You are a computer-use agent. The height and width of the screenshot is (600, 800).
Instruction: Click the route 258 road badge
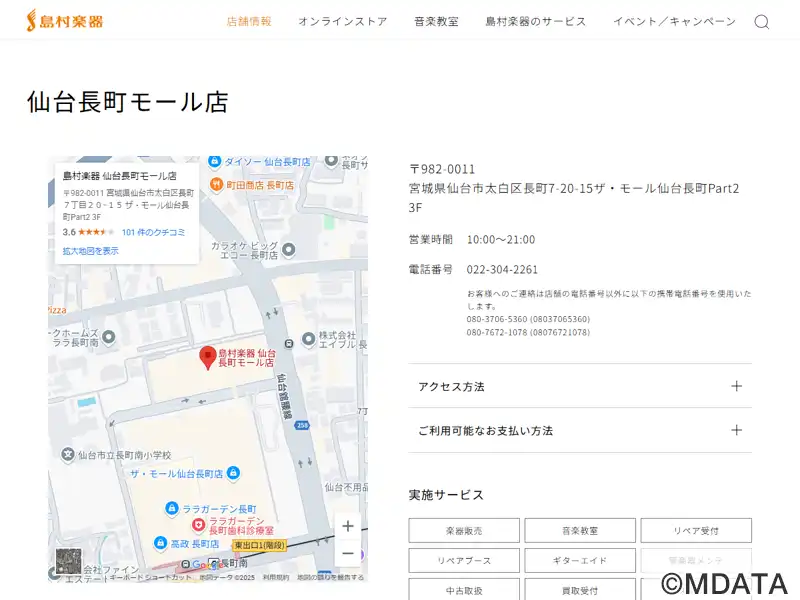302,425
